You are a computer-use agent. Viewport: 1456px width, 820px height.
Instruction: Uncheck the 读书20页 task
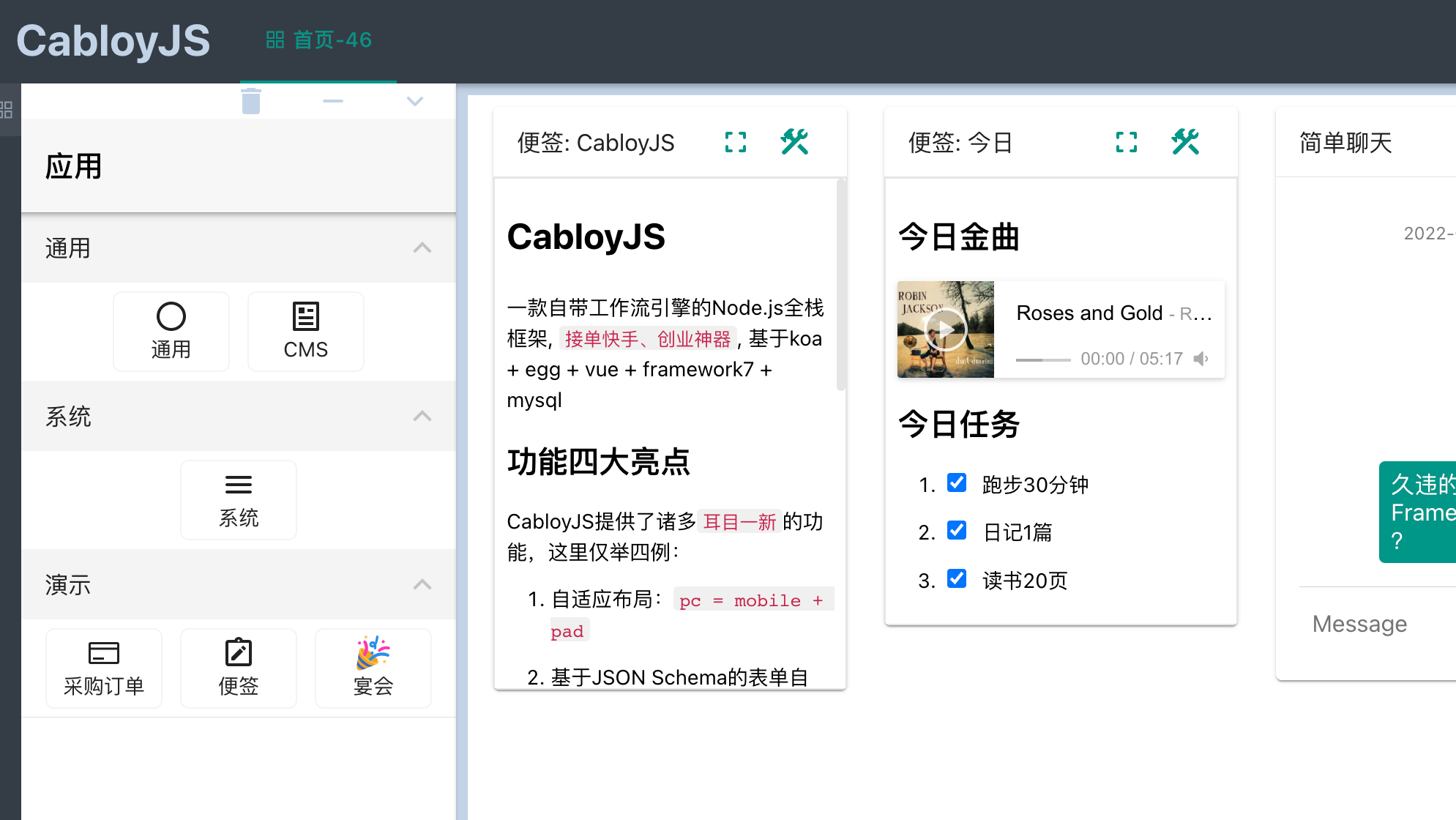[x=957, y=578]
